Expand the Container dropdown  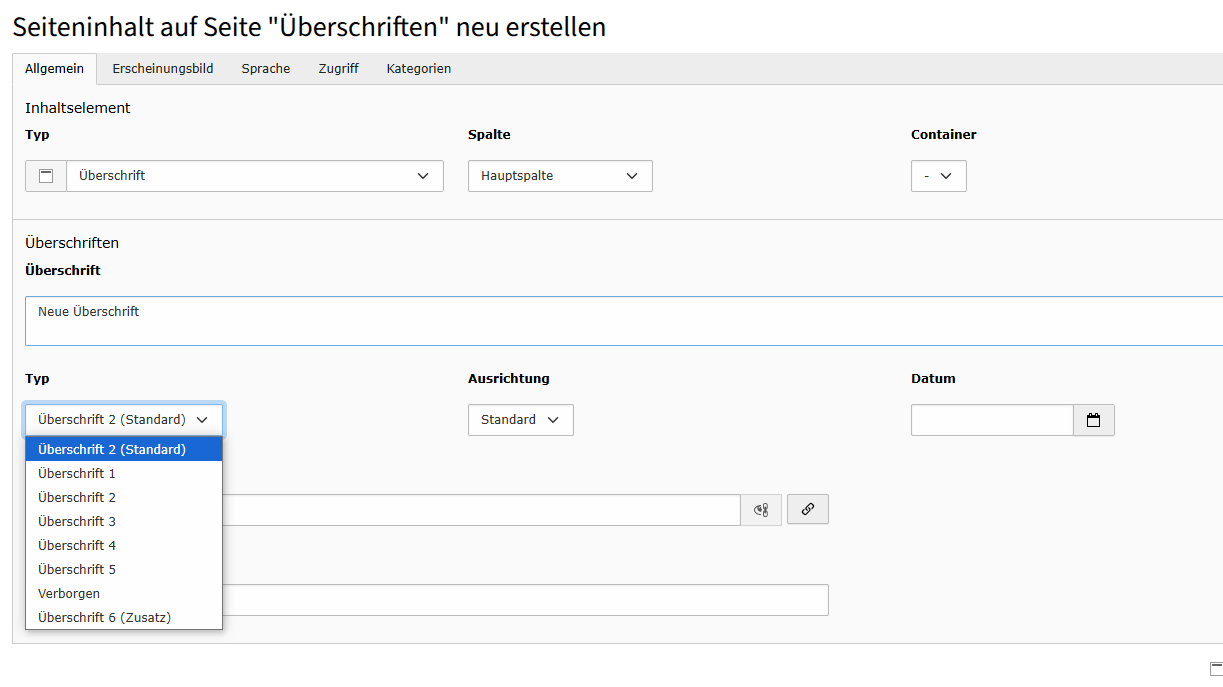coord(938,175)
